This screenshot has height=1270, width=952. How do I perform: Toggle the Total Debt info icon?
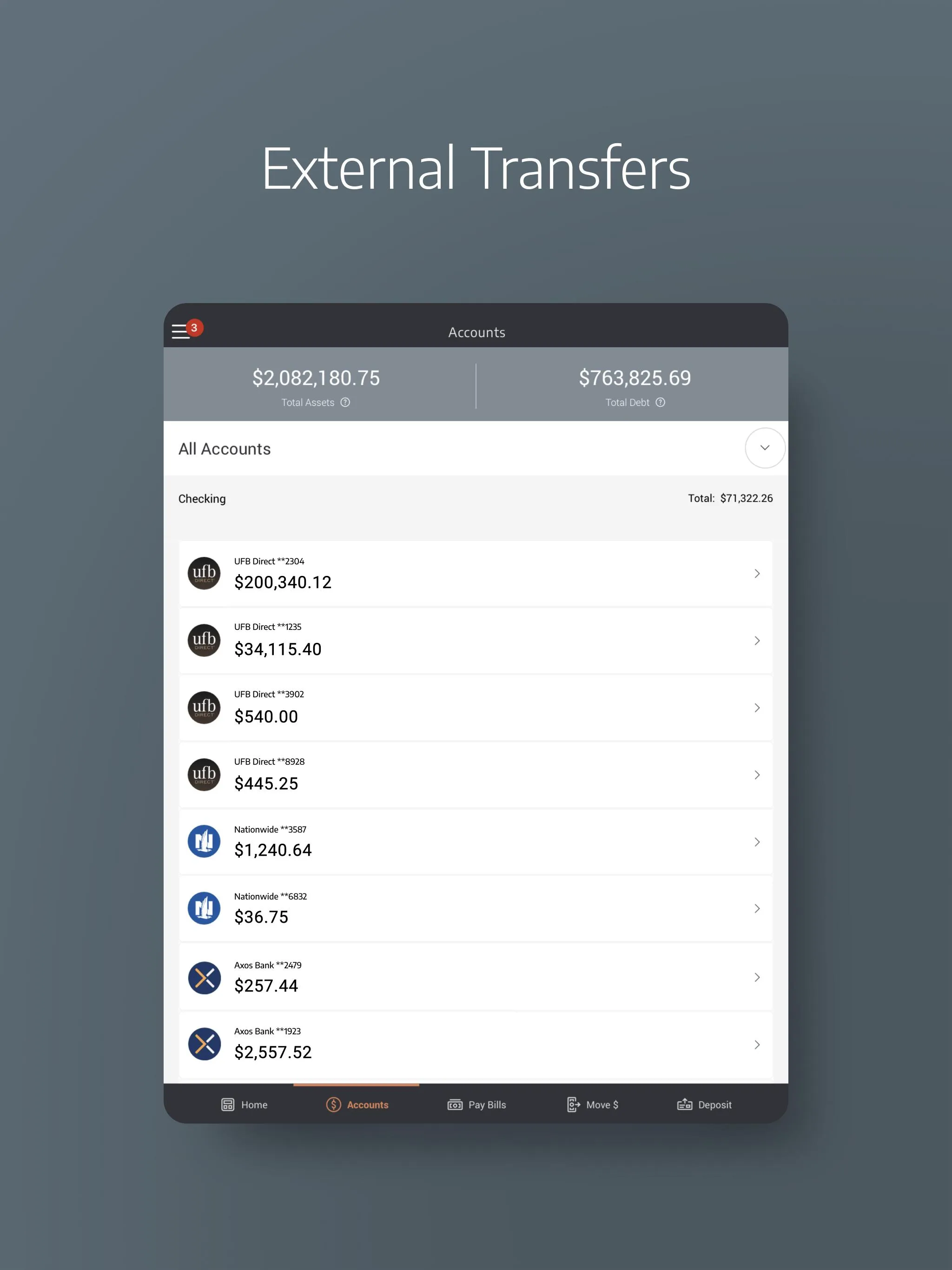[665, 403]
